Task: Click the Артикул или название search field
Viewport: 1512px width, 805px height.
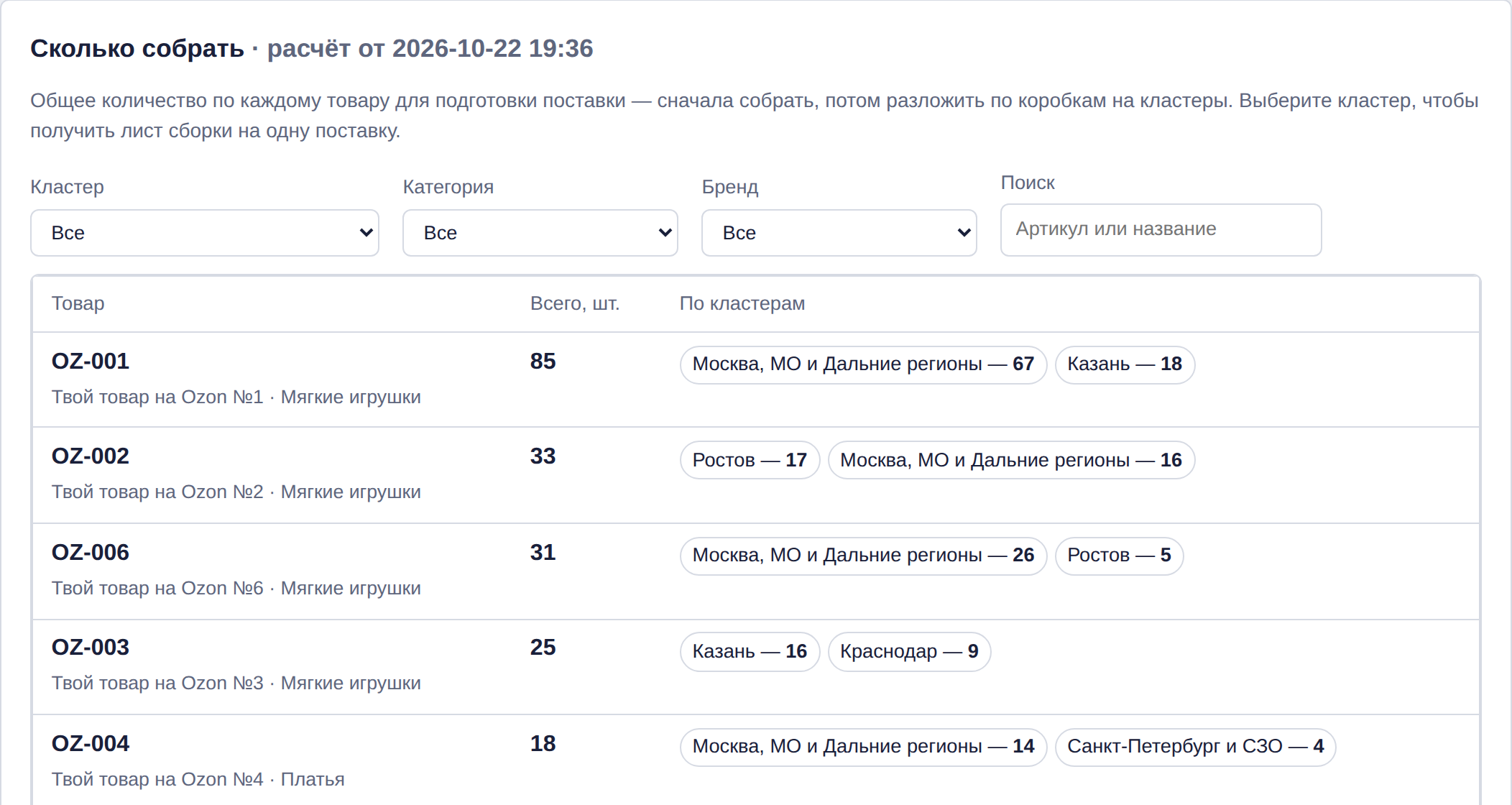Action: (x=1161, y=230)
